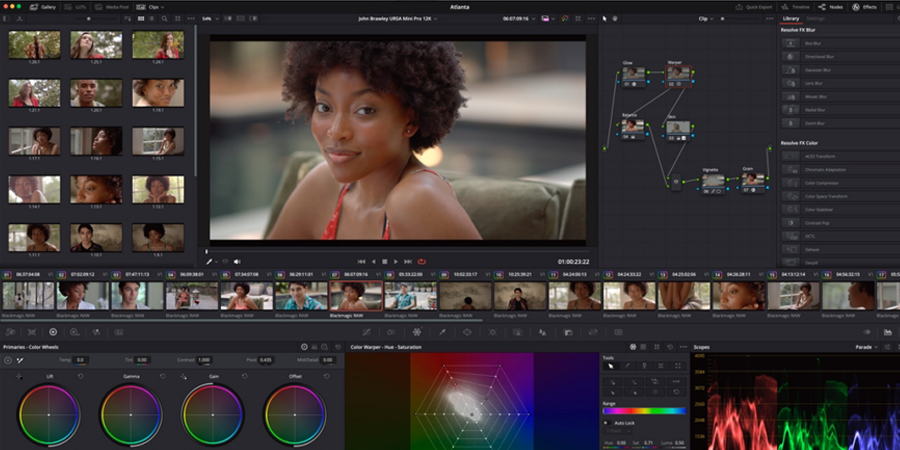The image size is (900, 450).
Task: Reset the Lift wheel
Action: coord(80,377)
